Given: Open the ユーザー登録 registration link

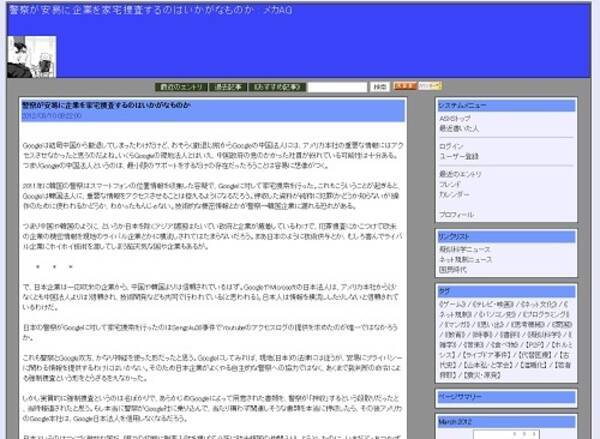Looking at the screenshot, I should pyautogui.click(x=457, y=156).
